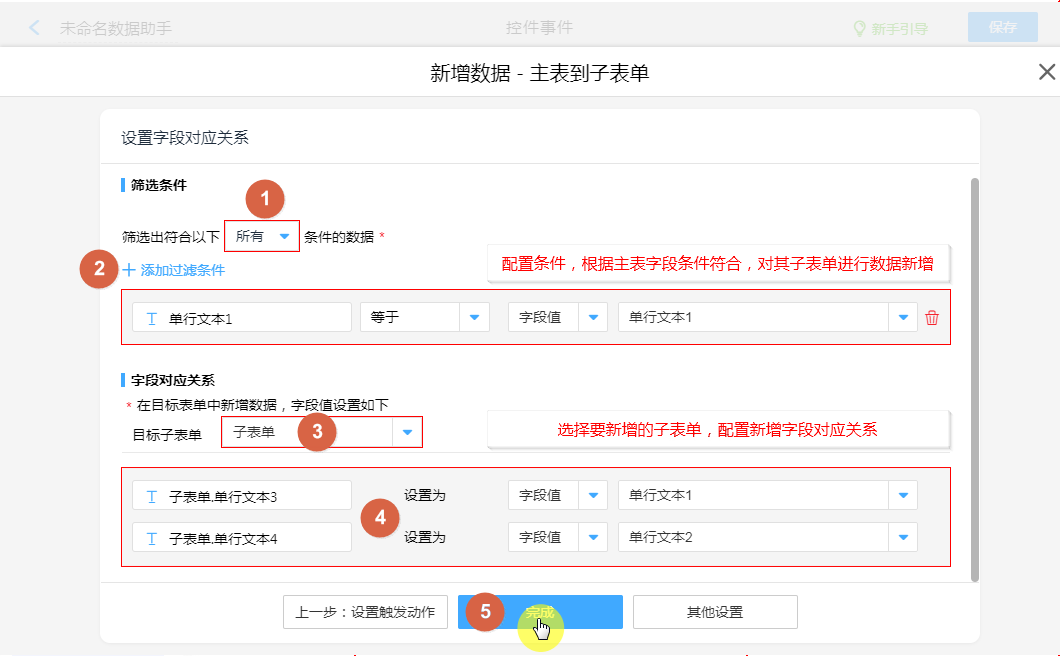Close the 新增数据 dialog with X
The height and width of the screenshot is (656, 1060).
click(1046, 72)
